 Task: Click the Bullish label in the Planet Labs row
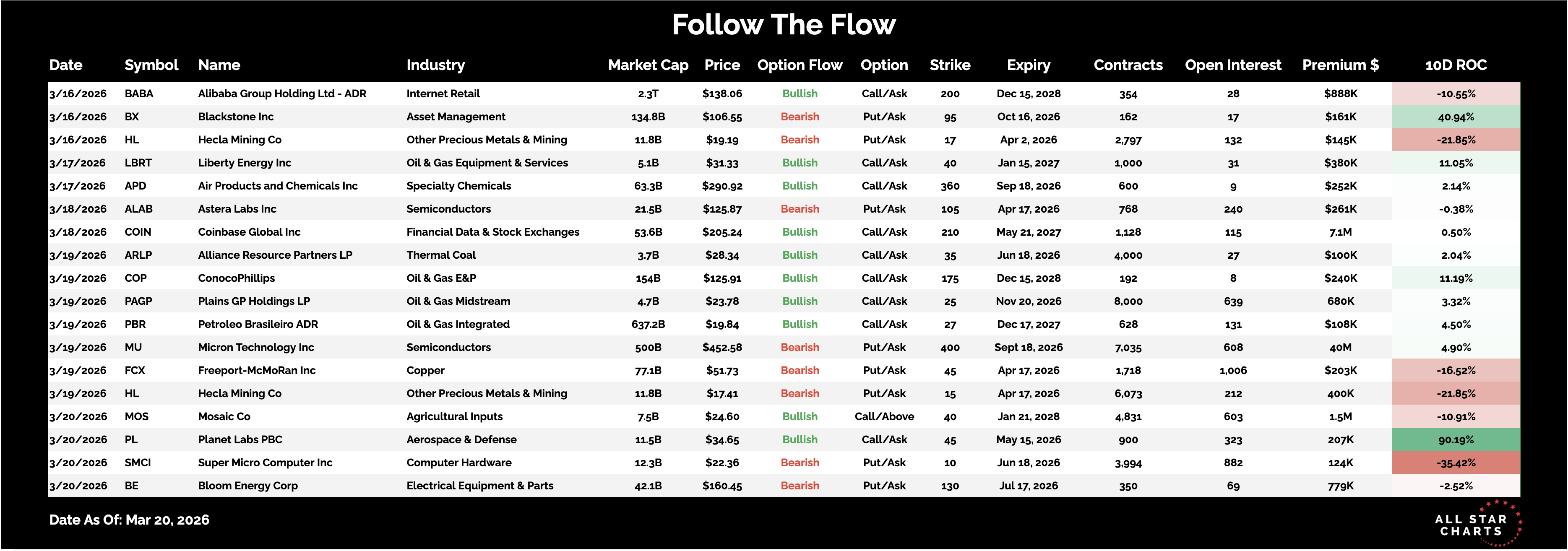click(800, 440)
